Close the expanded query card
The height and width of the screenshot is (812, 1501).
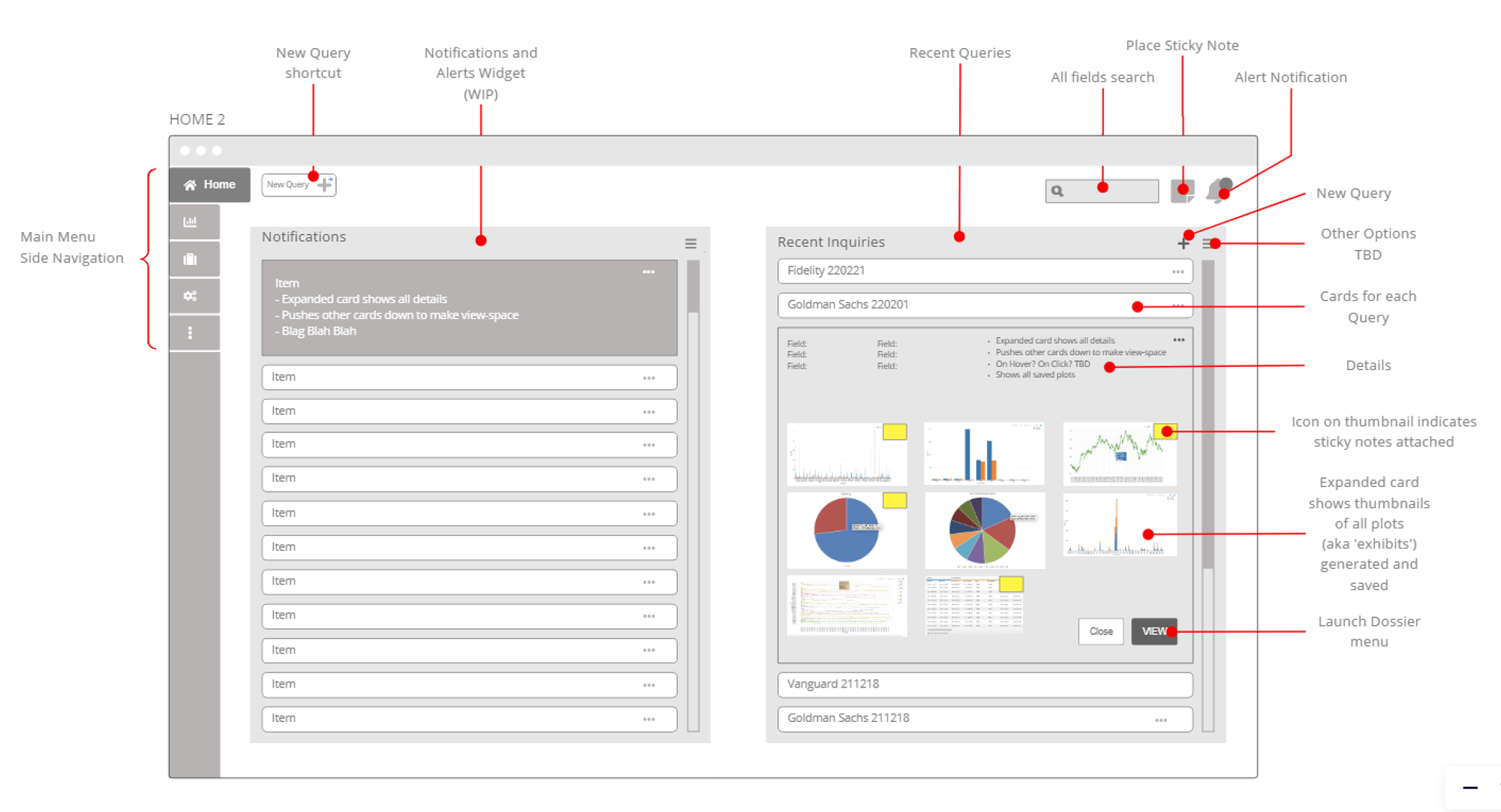point(1101,631)
